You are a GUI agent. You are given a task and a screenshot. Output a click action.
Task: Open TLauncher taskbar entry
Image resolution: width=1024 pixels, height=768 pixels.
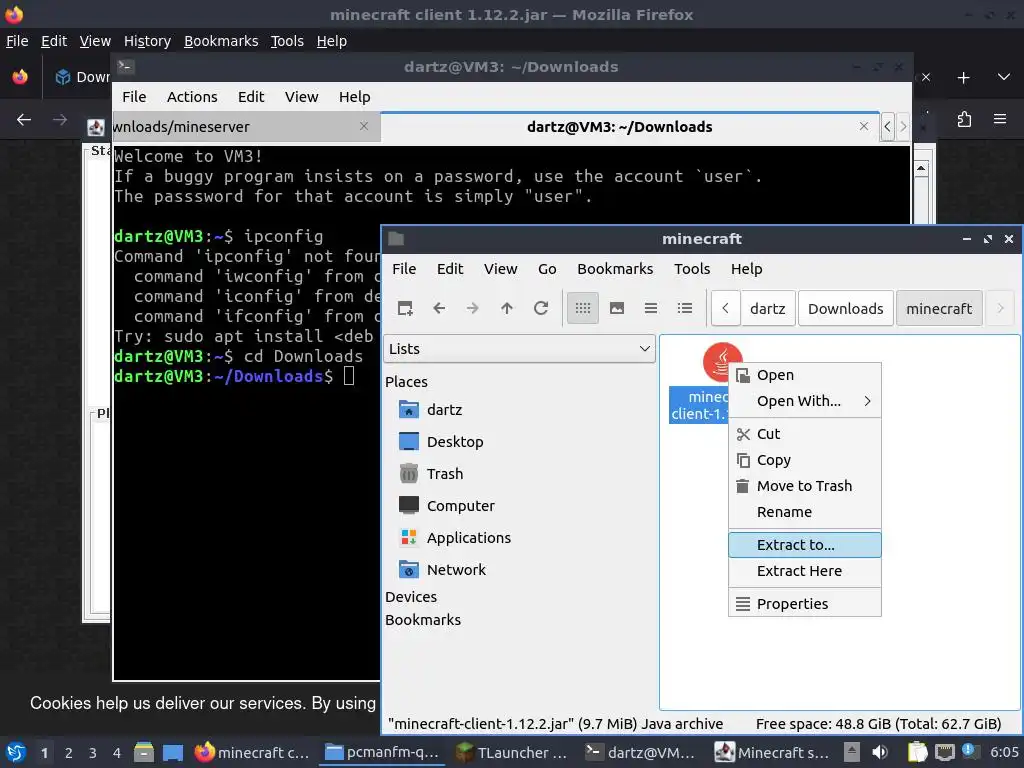pyautogui.click(x=511, y=752)
